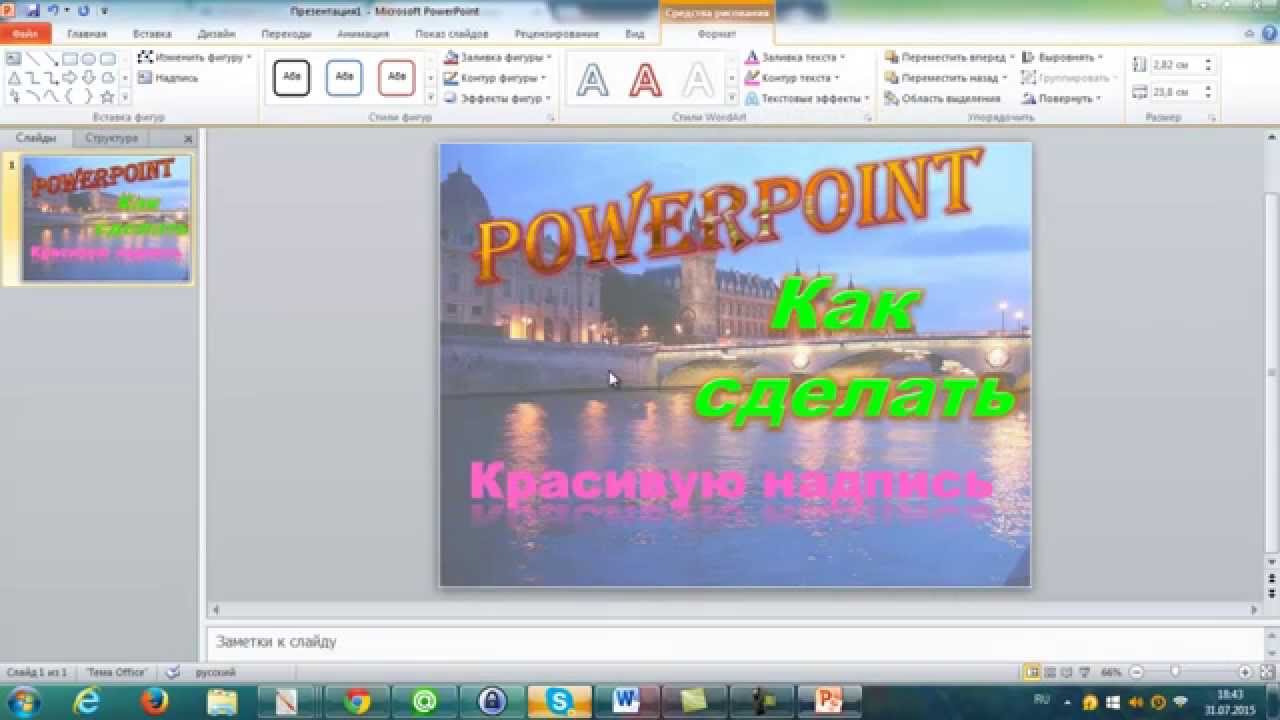1280x720 pixels.
Task: Select the rectangle shape
Action: [70, 59]
